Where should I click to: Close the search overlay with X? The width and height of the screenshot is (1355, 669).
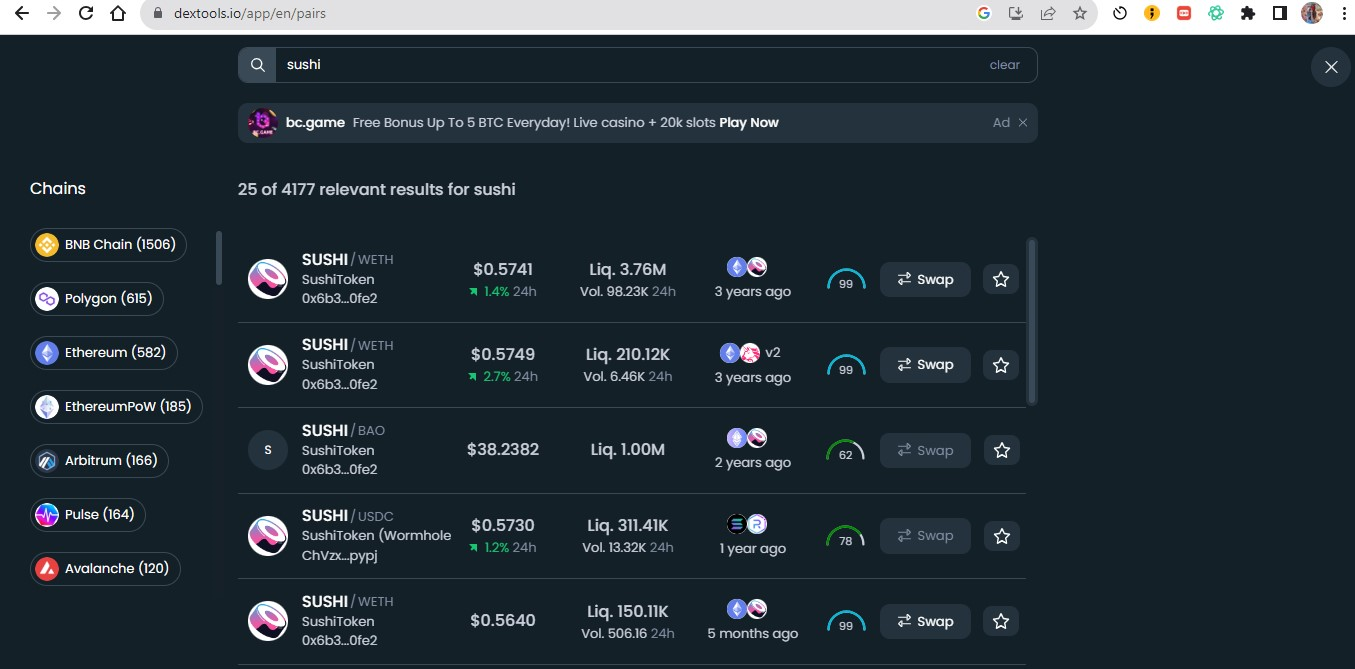click(1331, 67)
